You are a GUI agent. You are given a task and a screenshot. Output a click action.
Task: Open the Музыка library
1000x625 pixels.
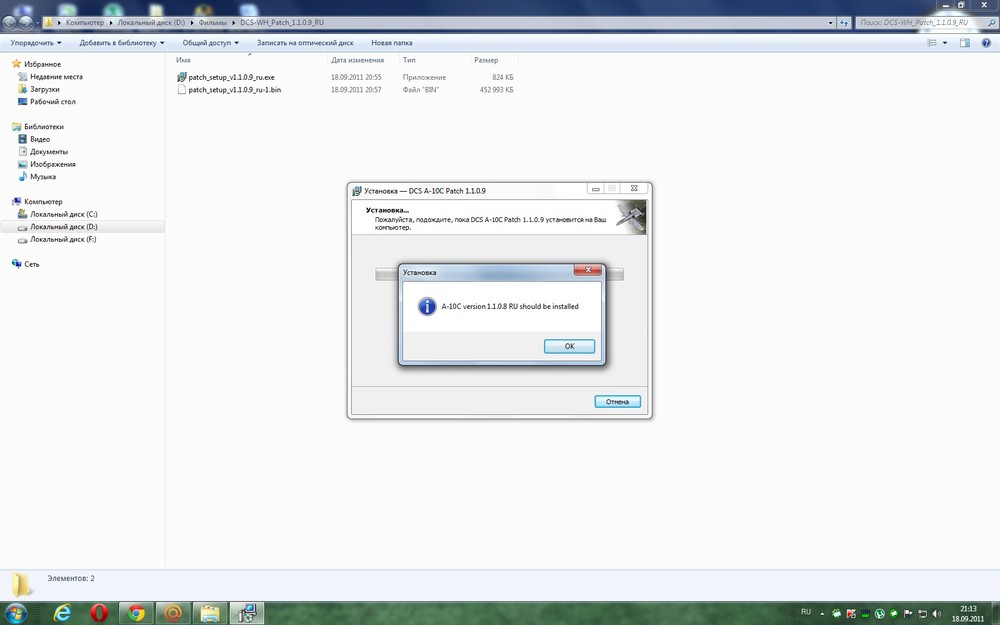[43, 177]
